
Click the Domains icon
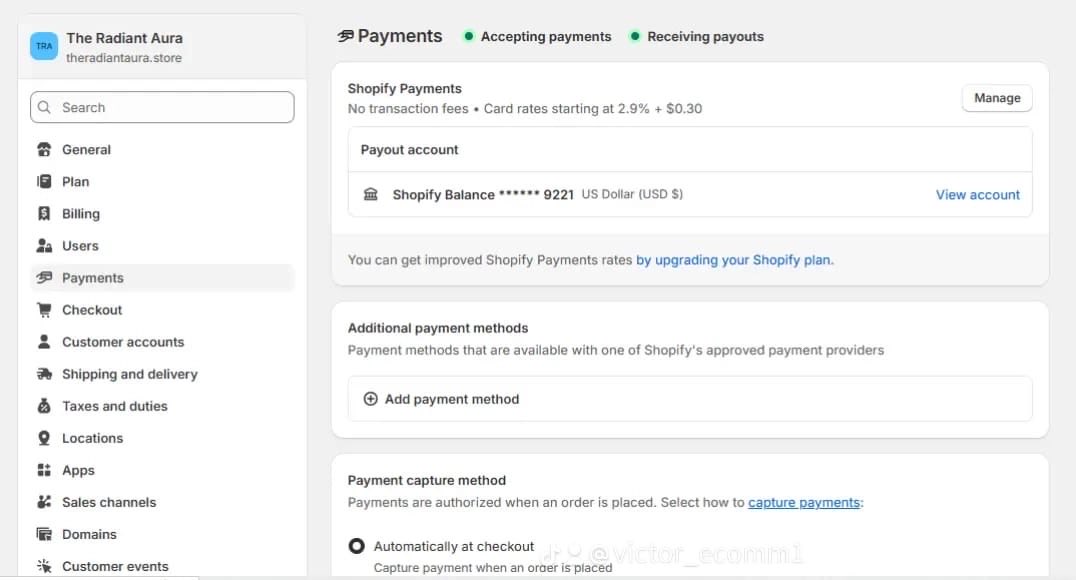click(x=44, y=534)
